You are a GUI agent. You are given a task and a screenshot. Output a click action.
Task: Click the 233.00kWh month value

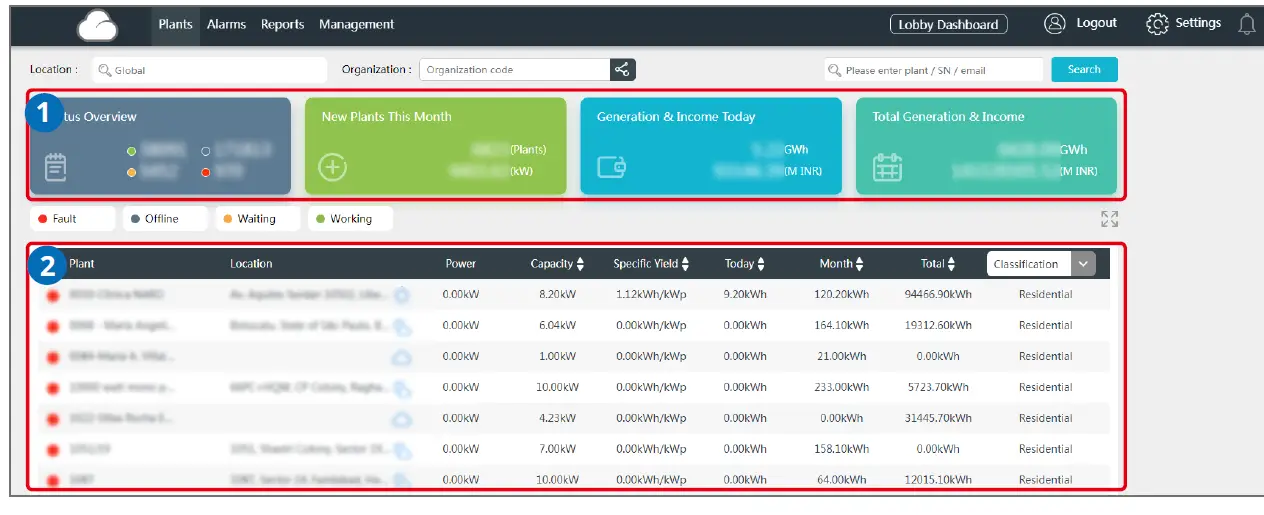pyautogui.click(x=842, y=388)
